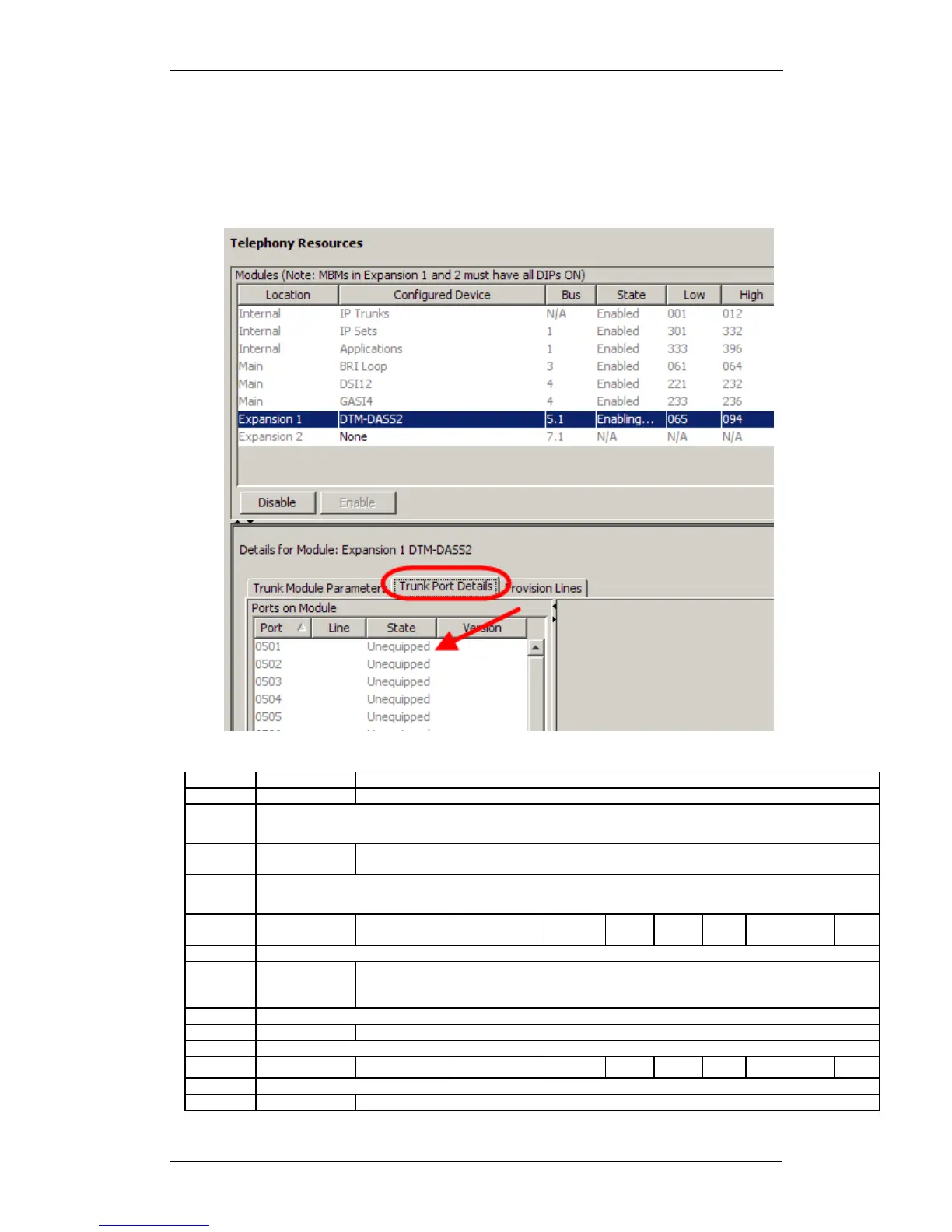Select the GASI4 module row
952x1232 pixels.
pyautogui.click(x=506, y=401)
